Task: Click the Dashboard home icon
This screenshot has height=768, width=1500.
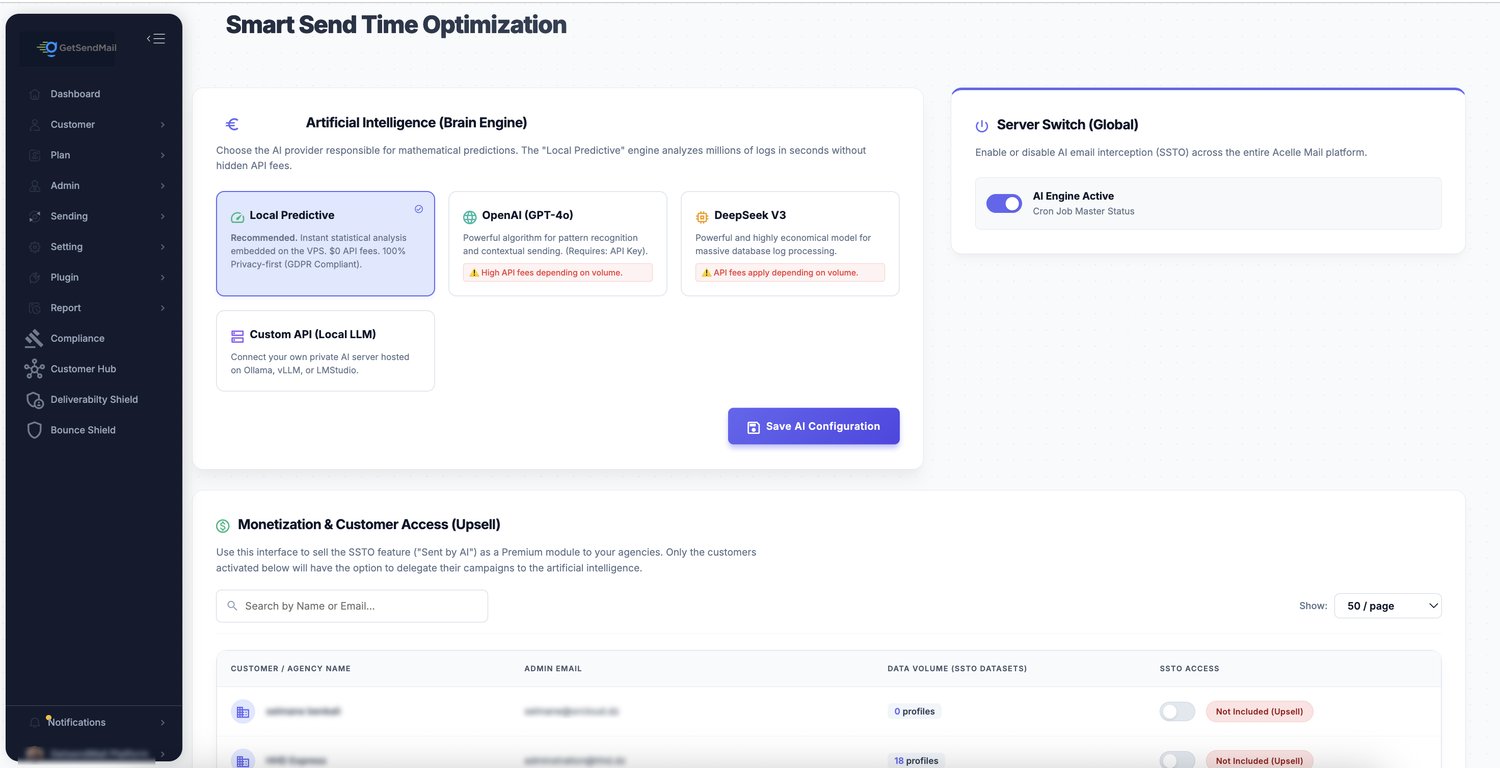Action: [x=34, y=94]
